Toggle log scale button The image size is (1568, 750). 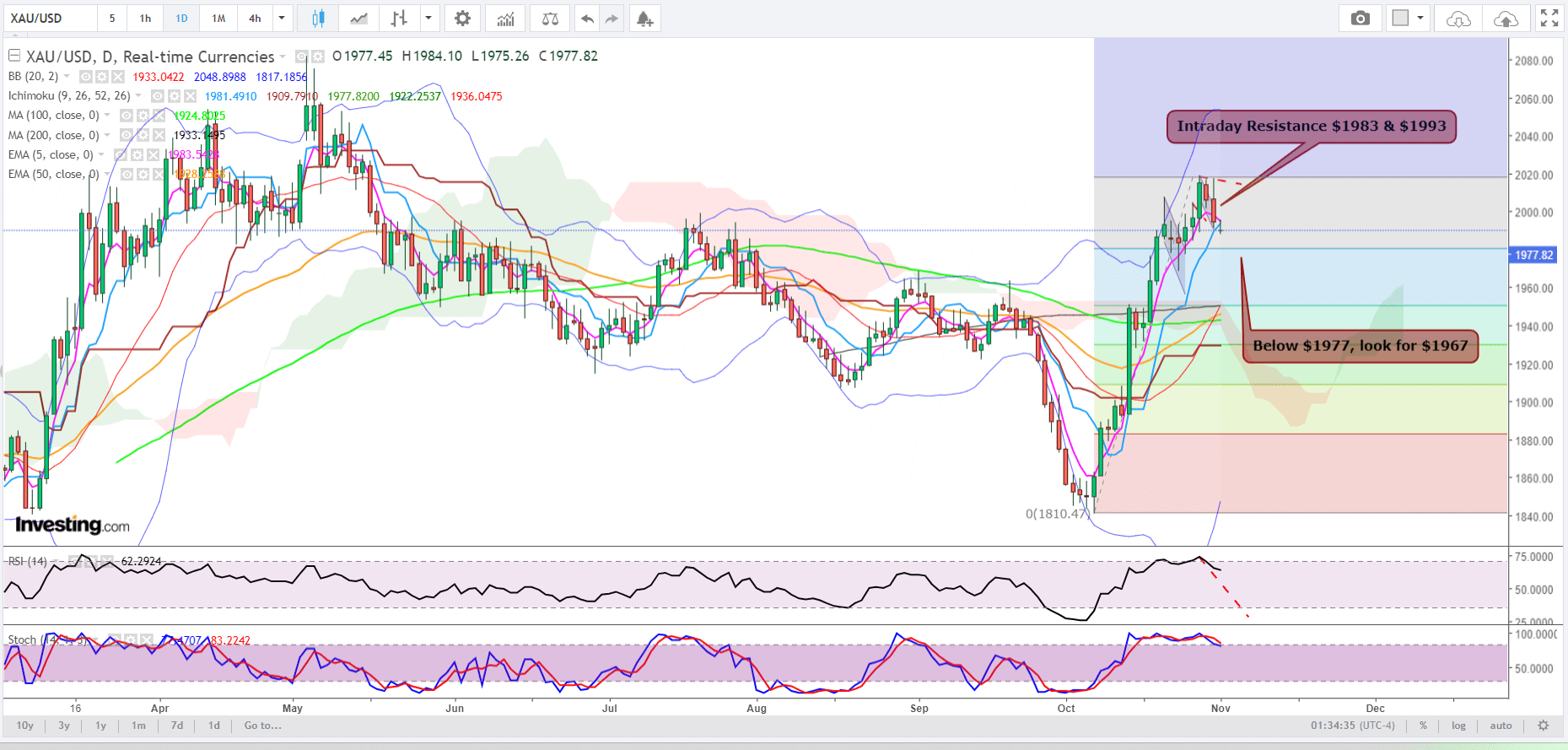point(1458,726)
